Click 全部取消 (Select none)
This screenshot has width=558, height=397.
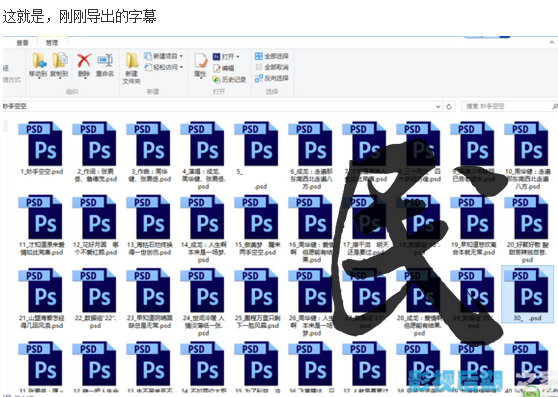click(x=272, y=67)
